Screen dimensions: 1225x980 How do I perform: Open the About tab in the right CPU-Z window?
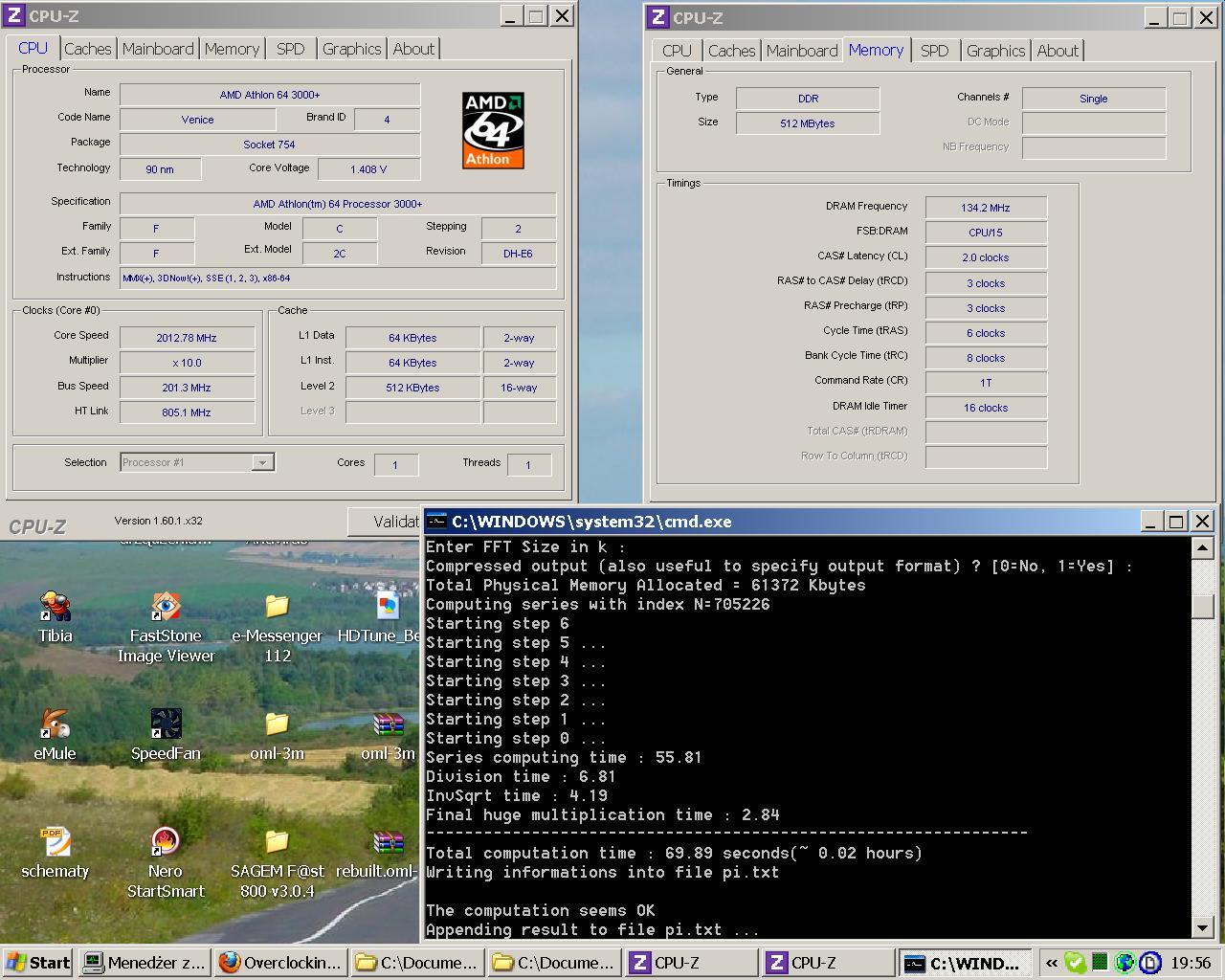1058,51
